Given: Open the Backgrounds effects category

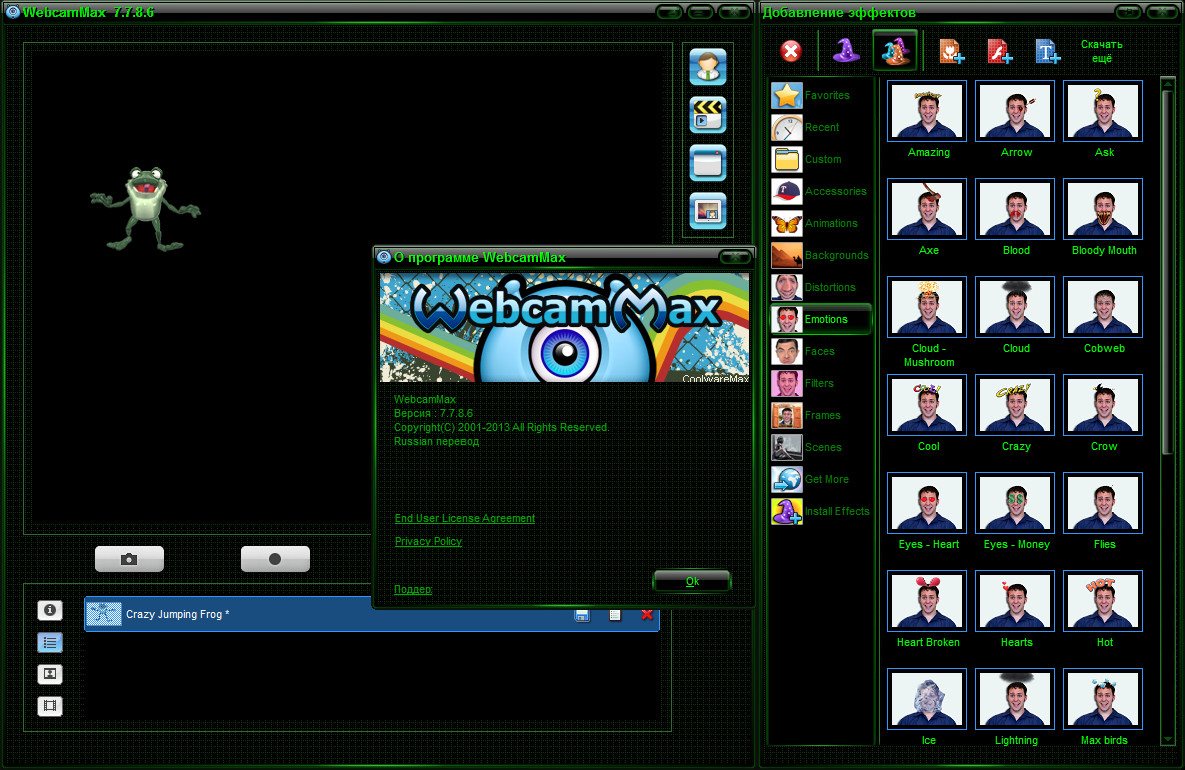Looking at the screenshot, I should (821, 255).
